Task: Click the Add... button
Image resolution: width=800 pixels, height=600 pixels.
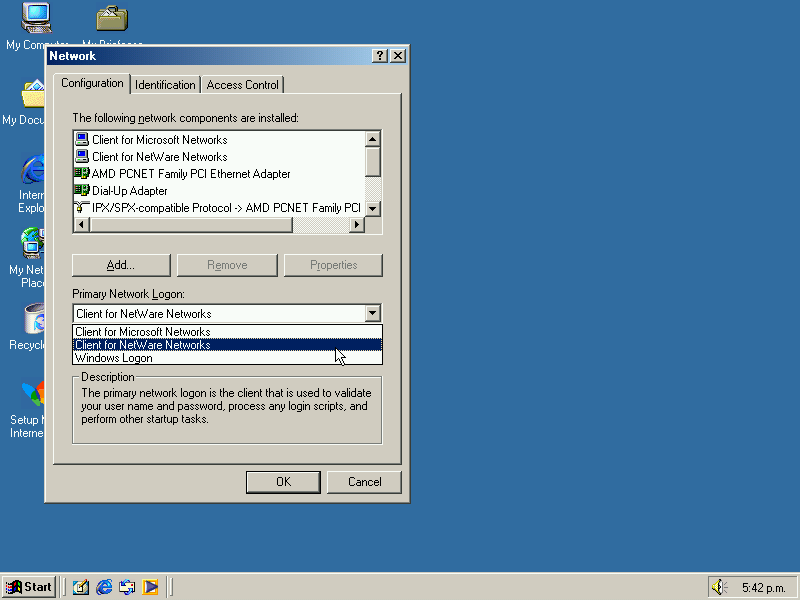Action: (121, 265)
